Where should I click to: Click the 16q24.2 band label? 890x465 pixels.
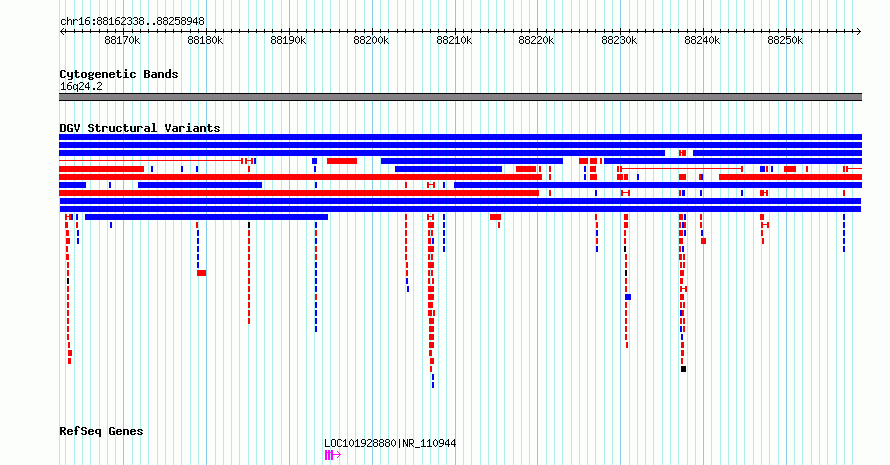[81, 86]
